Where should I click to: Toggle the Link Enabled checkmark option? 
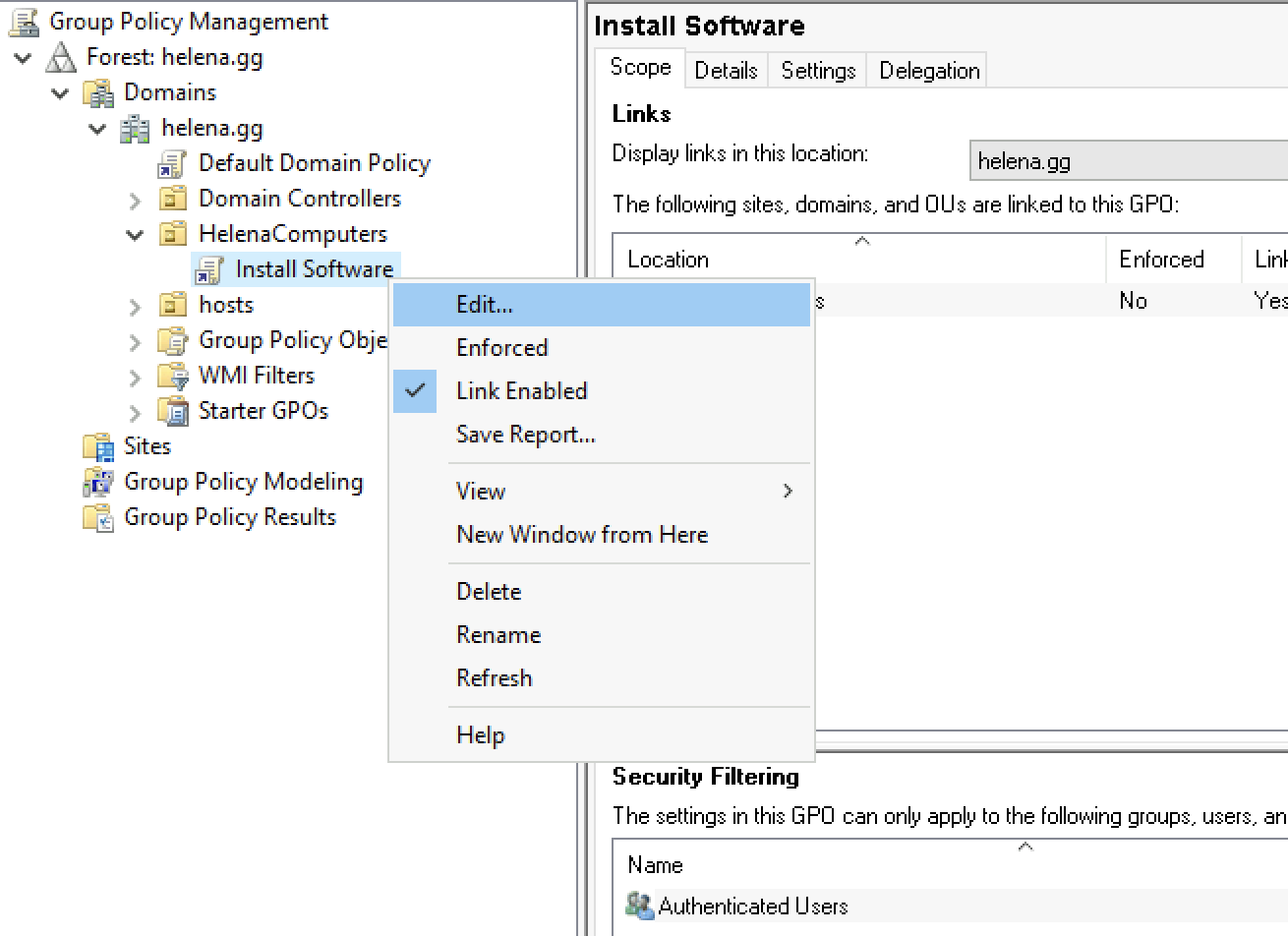coord(521,391)
